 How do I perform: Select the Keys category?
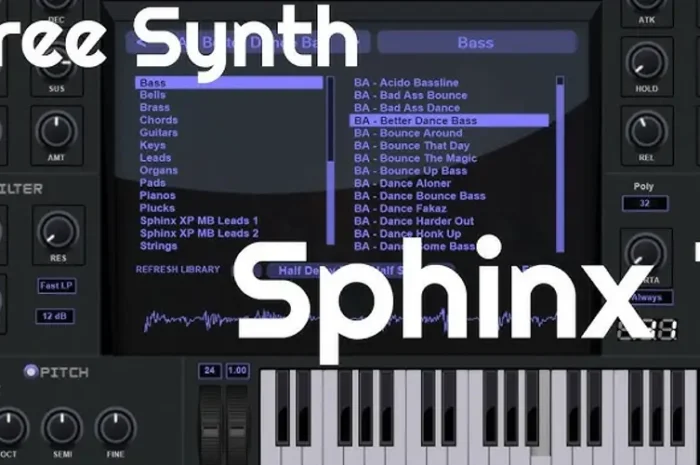pos(152,145)
